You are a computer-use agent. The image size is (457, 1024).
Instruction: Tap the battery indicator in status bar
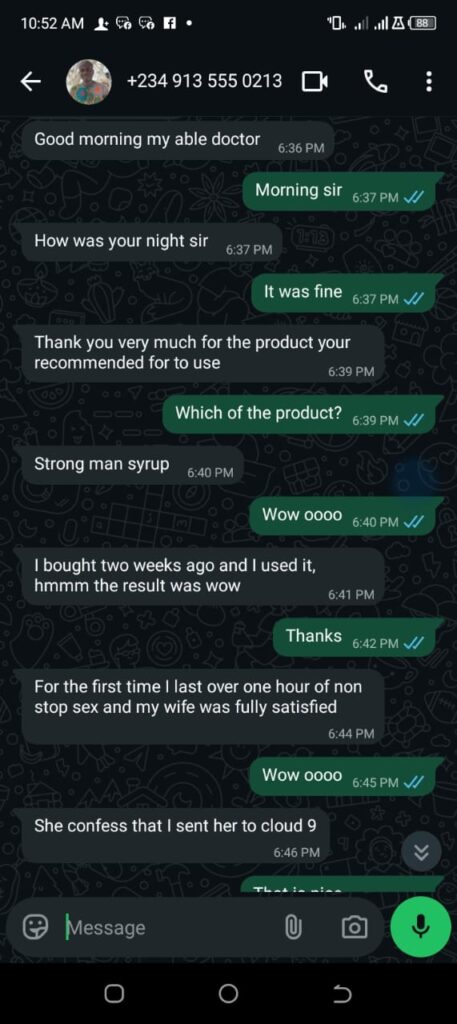(423, 23)
